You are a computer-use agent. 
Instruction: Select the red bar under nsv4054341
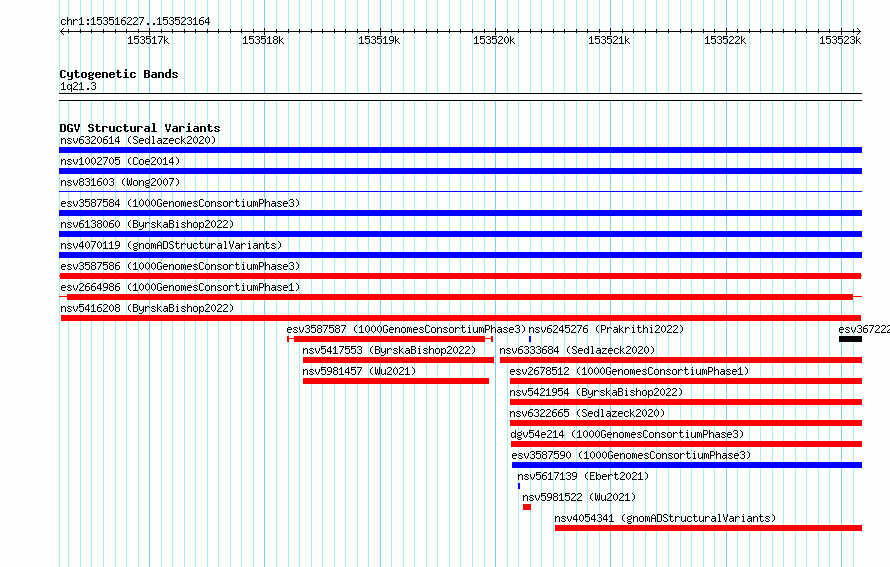pyautogui.click(x=708, y=528)
